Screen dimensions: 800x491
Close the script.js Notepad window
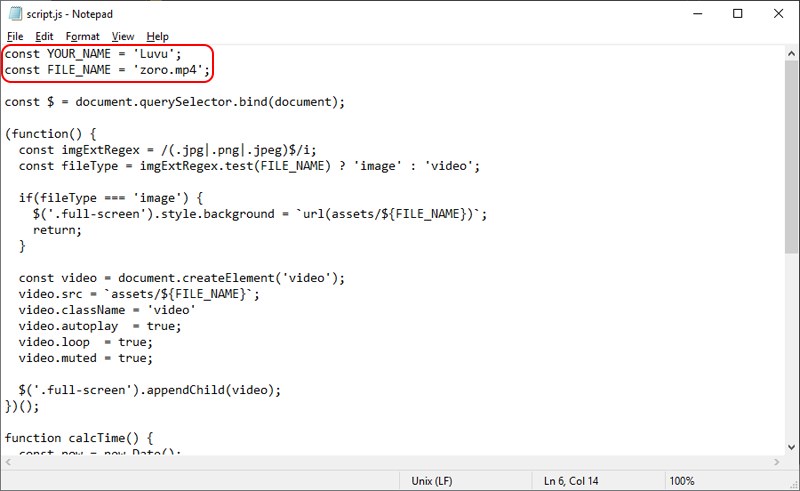point(778,14)
